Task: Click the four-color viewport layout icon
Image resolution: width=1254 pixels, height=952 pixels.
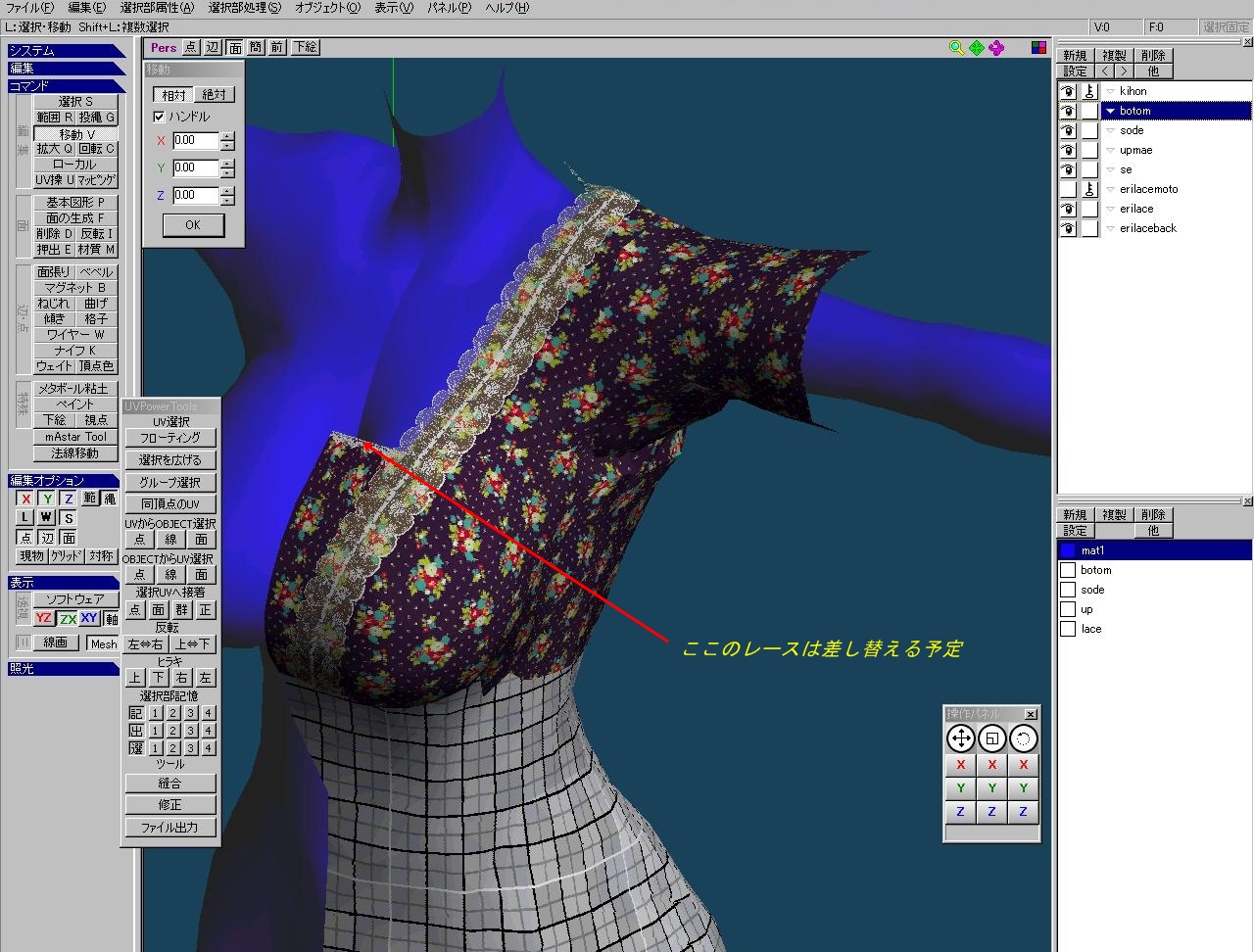Action: click(1038, 47)
